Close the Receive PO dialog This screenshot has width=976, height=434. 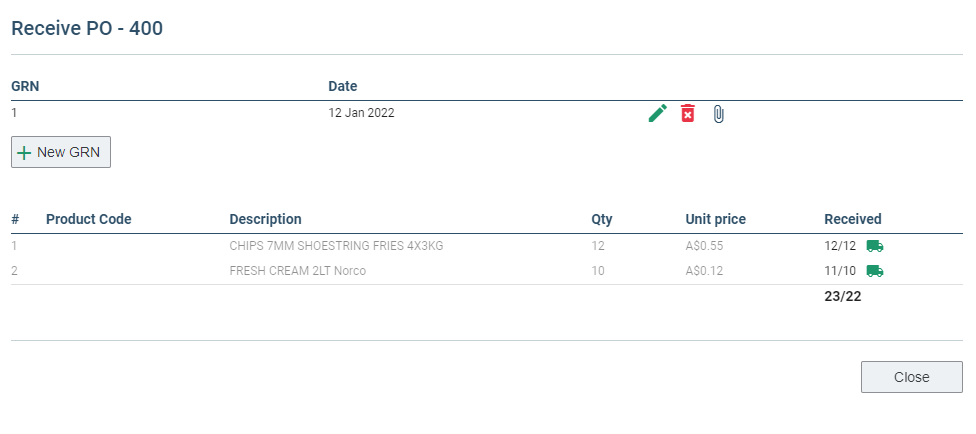pyautogui.click(x=911, y=377)
